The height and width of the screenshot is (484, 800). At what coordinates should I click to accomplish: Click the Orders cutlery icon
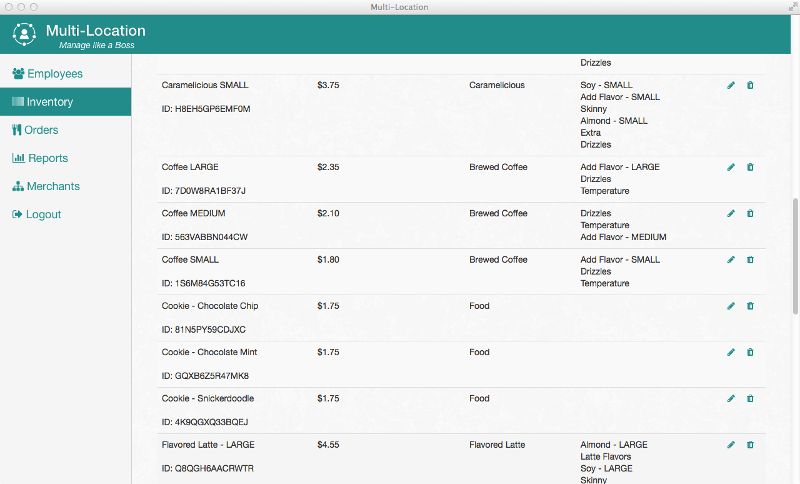17,130
